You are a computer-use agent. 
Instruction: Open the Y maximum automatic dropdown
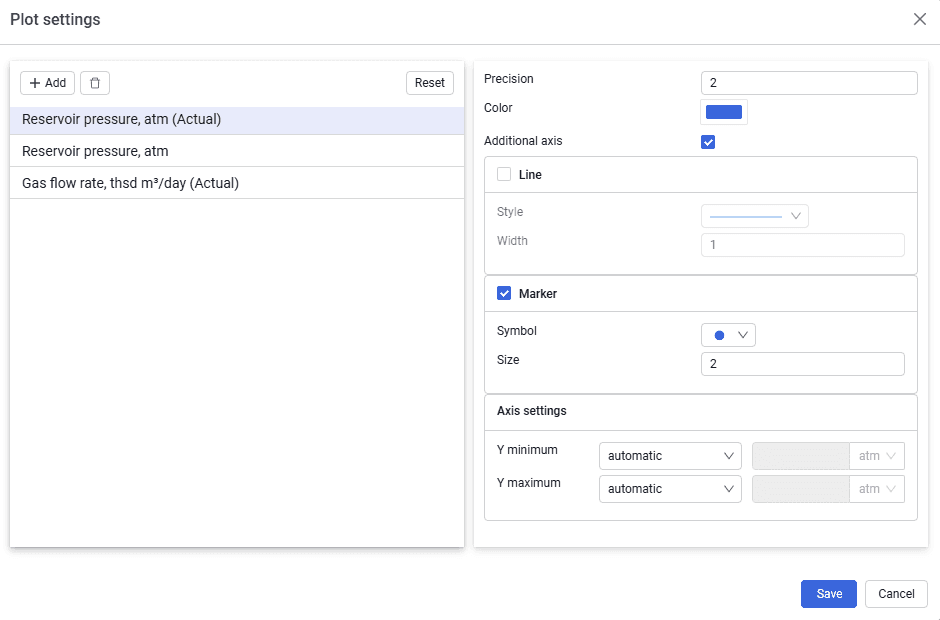(x=670, y=489)
